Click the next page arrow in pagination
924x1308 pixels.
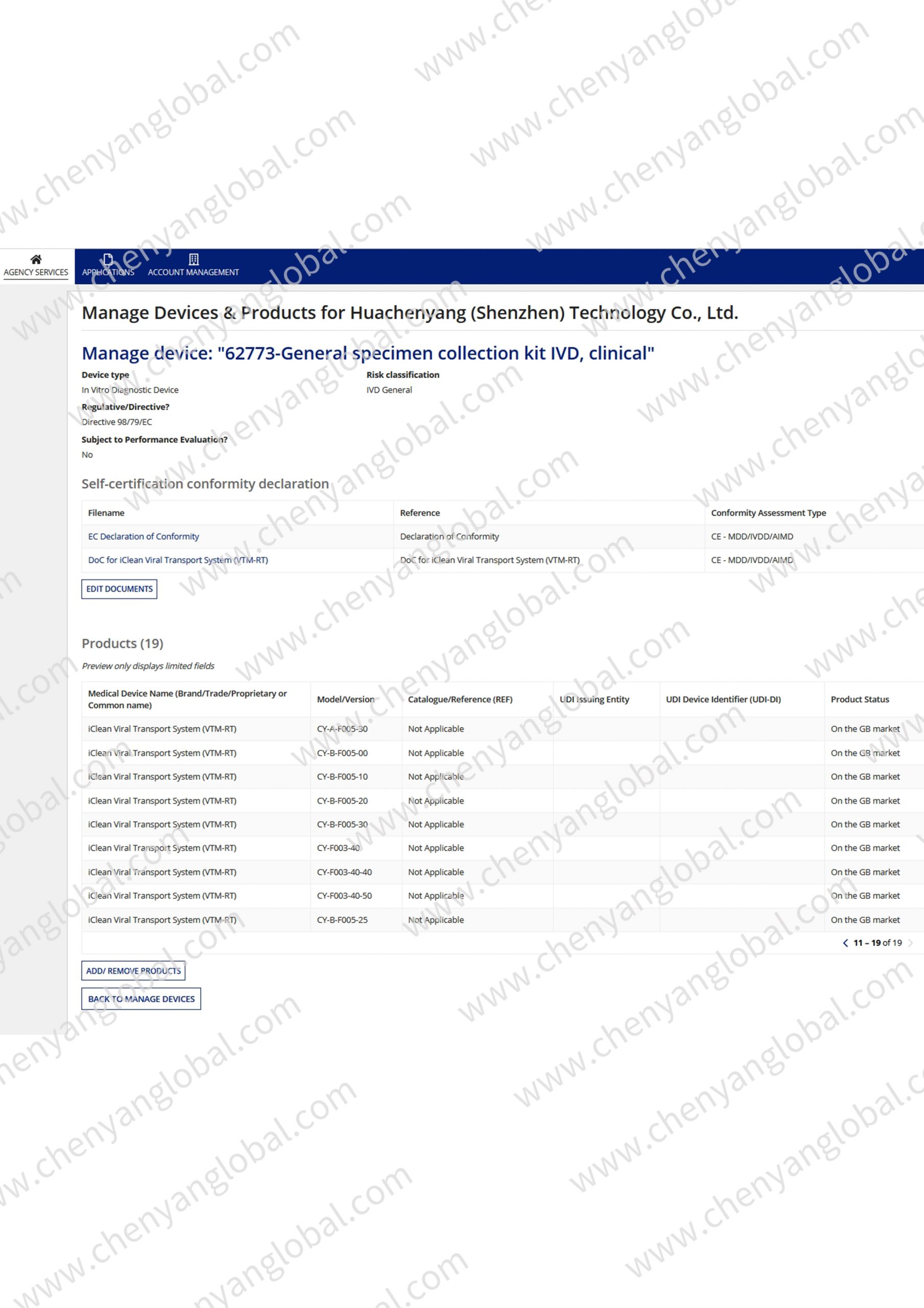[910, 943]
